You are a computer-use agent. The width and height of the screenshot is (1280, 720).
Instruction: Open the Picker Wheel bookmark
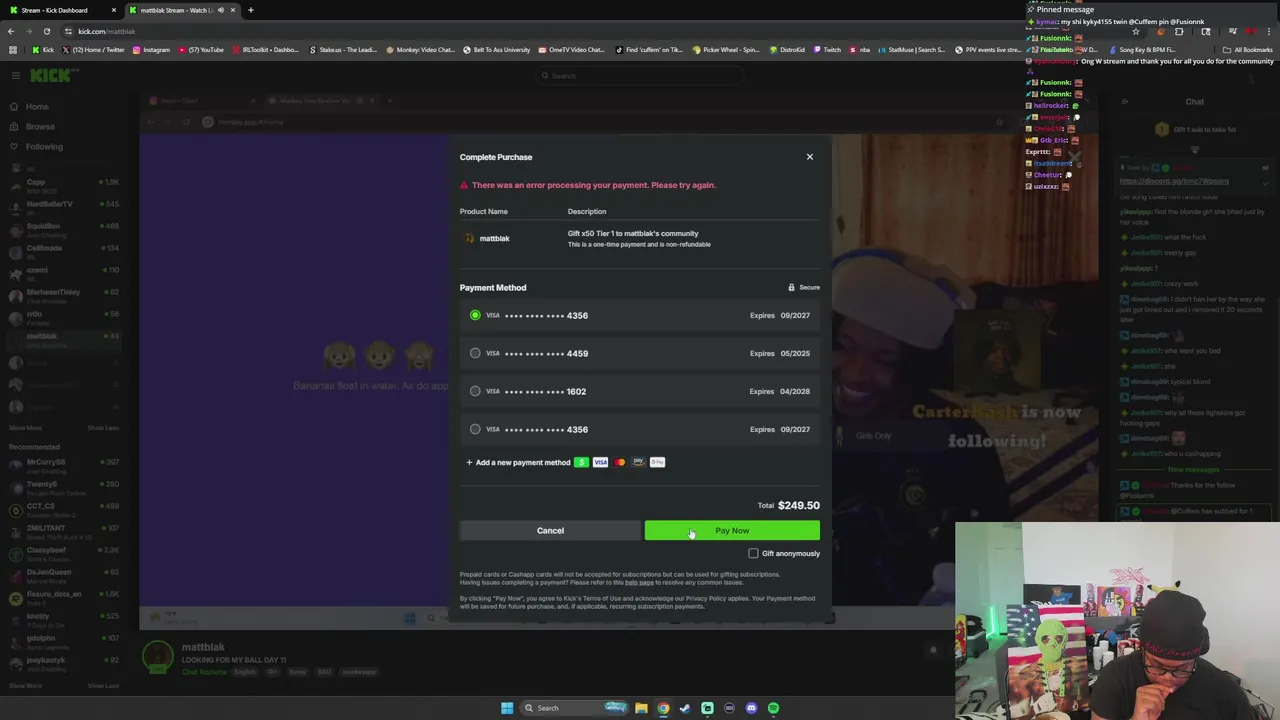[x=726, y=49]
